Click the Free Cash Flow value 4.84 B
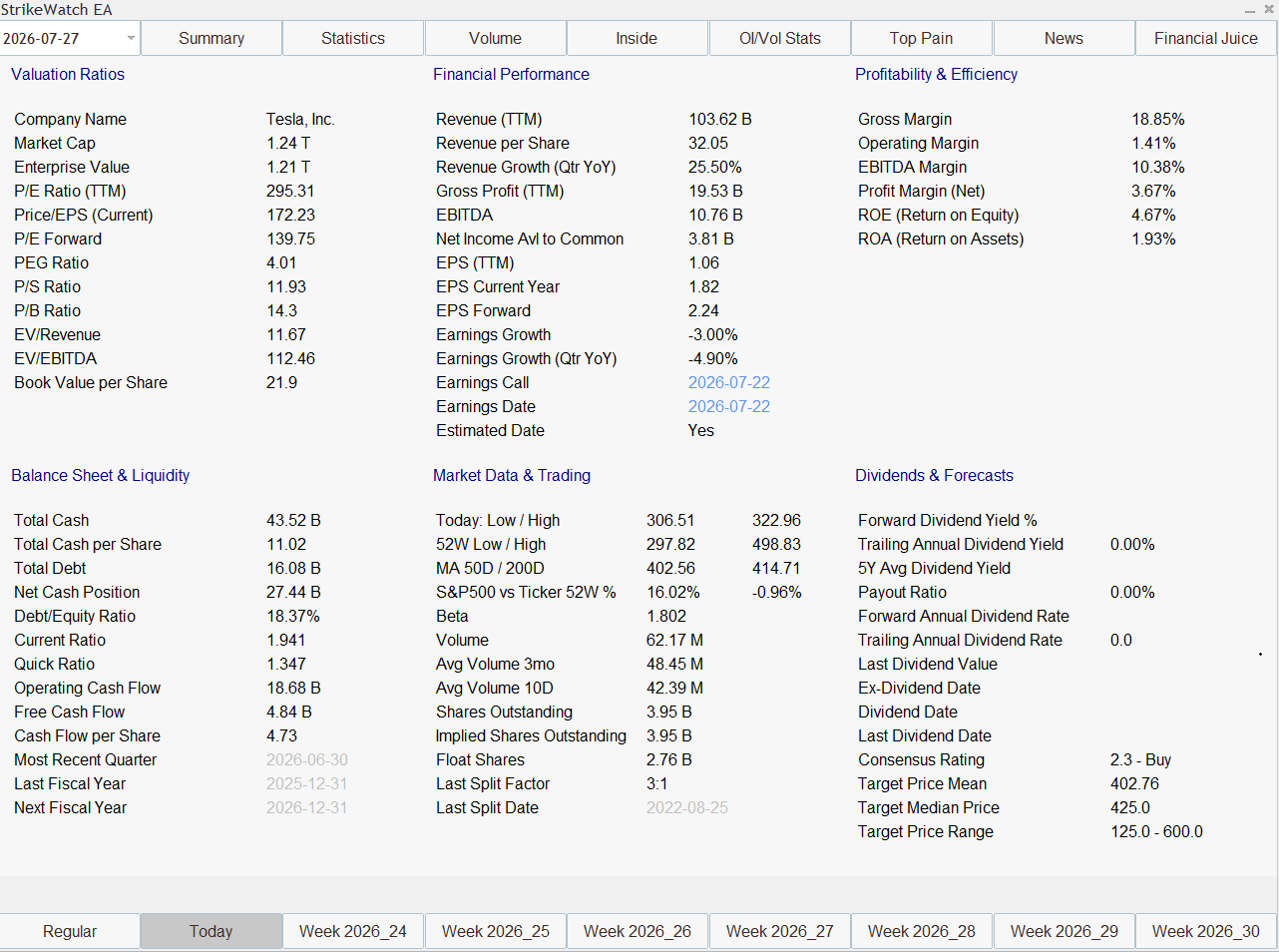This screenshot has width=1279, height=952. tap(289, 713)
